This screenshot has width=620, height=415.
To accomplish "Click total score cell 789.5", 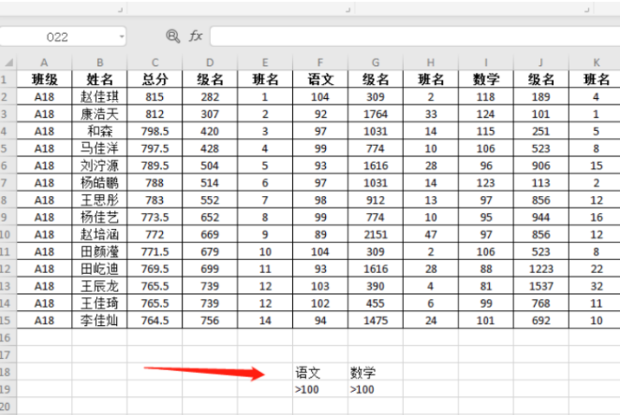I will click(x=155, y=166).
